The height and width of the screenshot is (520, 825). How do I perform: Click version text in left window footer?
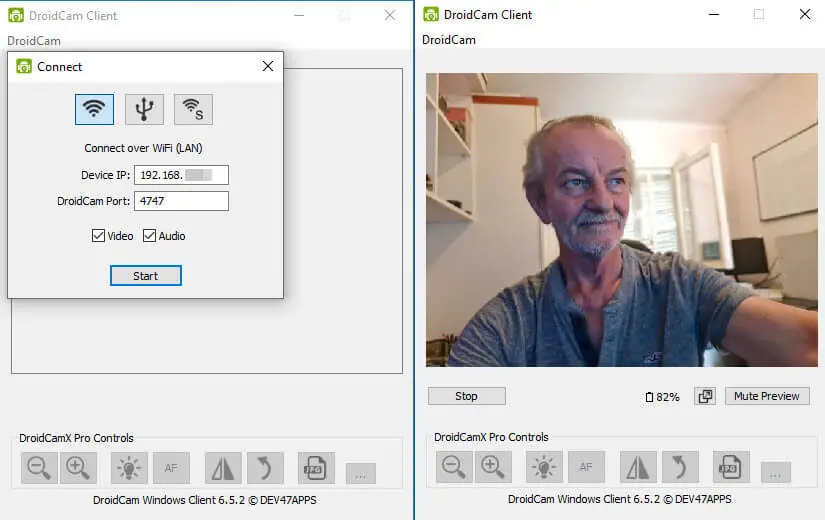(205, 500)
